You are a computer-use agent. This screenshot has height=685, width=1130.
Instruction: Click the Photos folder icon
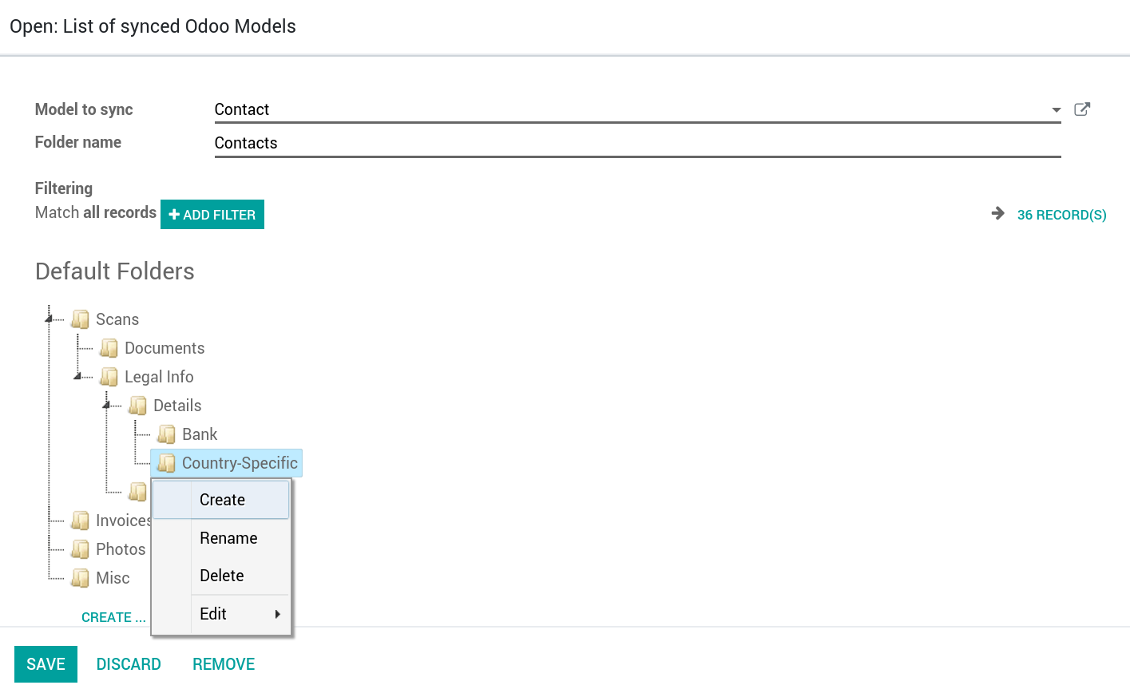coord(81,550)
